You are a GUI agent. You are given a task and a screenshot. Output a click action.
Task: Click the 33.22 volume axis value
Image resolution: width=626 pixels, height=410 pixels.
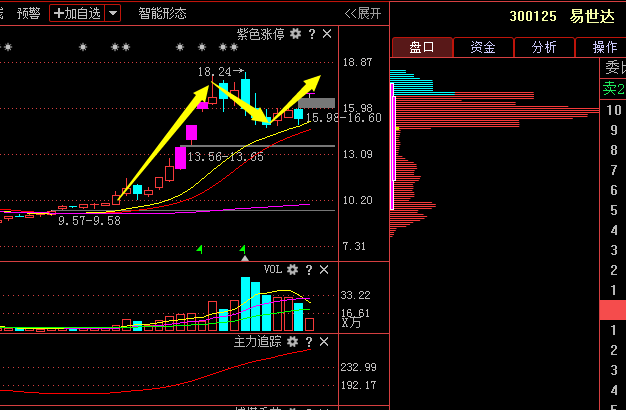(x=355, y=295)
